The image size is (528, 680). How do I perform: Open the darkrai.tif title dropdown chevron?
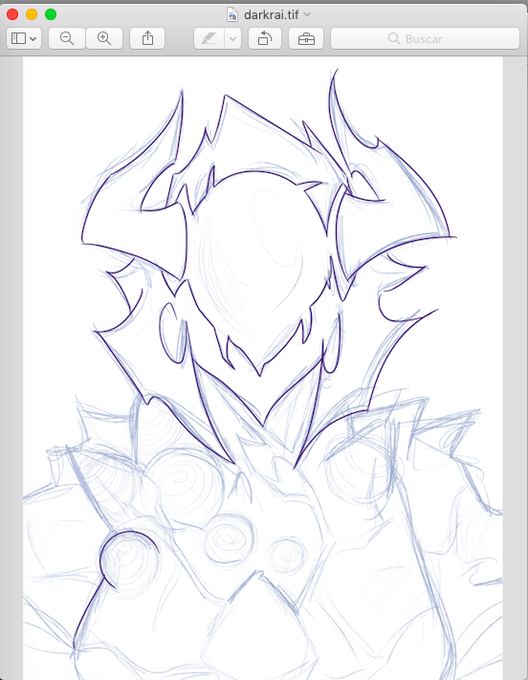[x=307, y=14]
